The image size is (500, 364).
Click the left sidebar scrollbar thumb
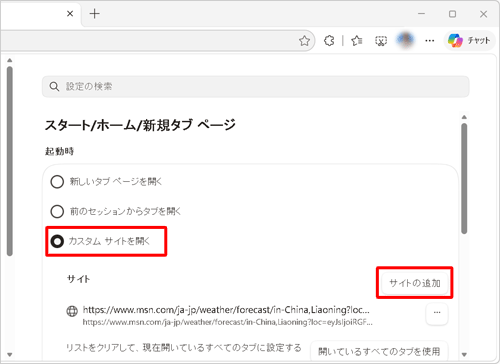pyautogui.click(x=10, y=161)
